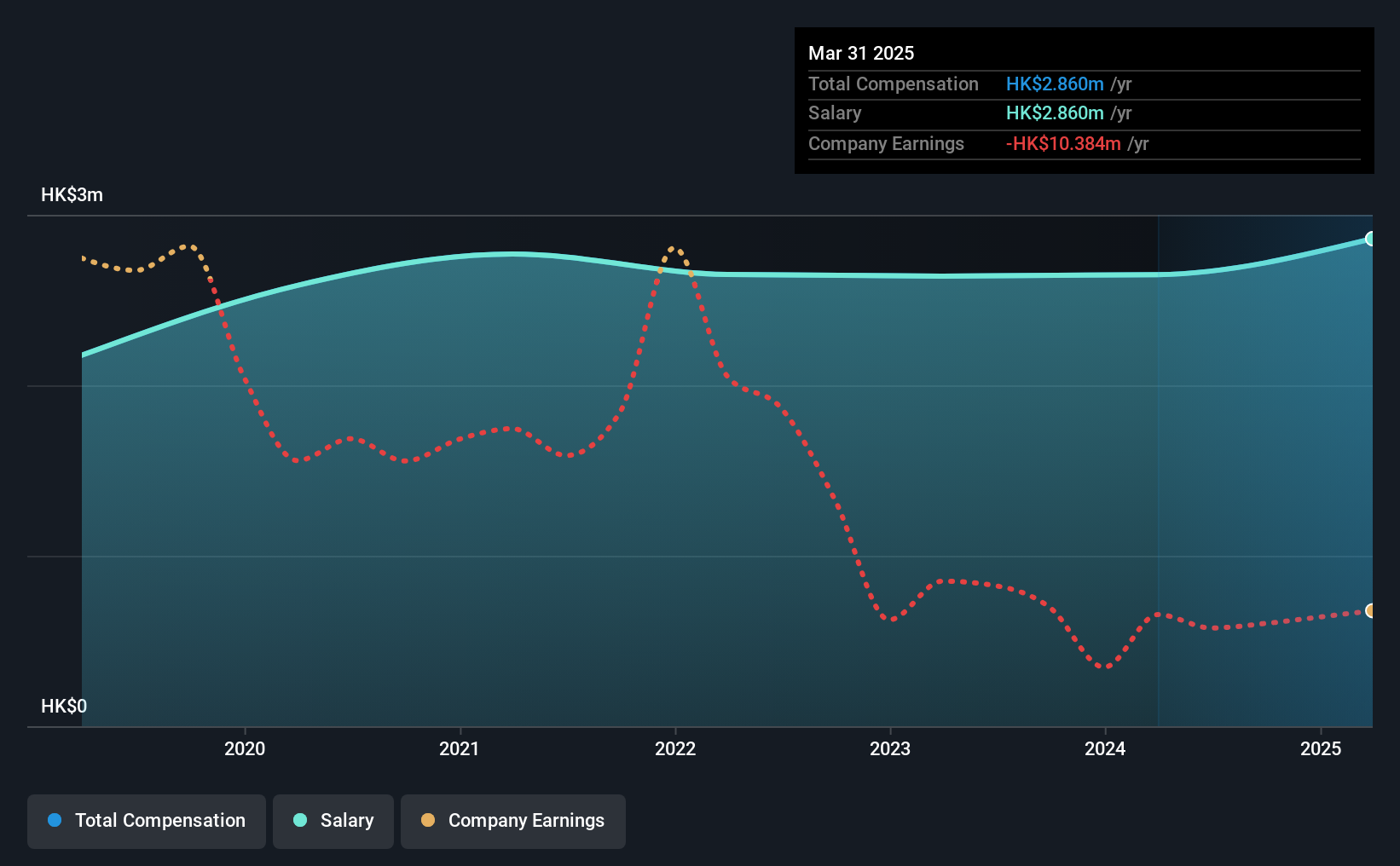Click the 2025 x-axis label
The height and width of the screenshot is (866, 1400).
1321,748
